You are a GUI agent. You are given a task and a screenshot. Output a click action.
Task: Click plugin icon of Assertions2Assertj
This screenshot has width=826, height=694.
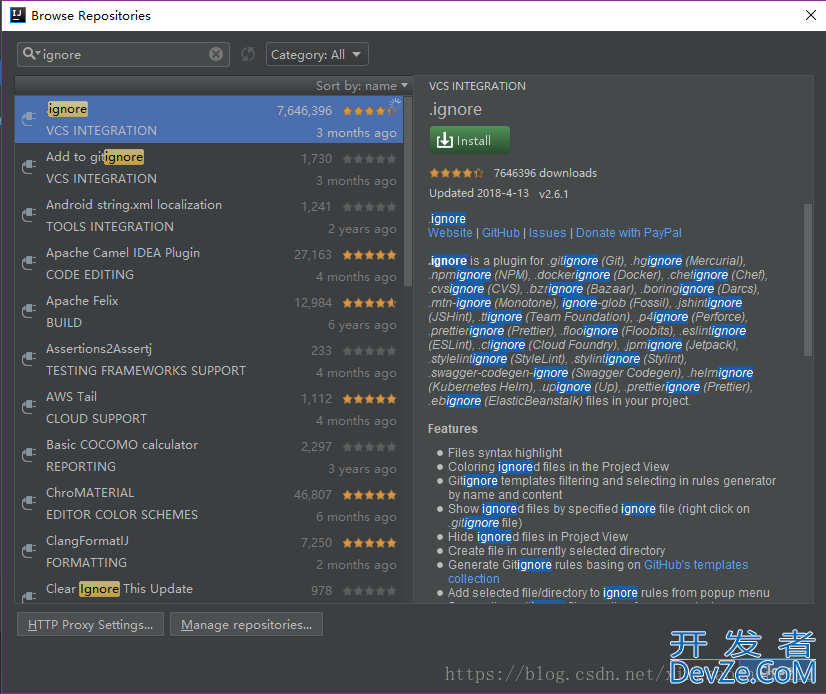coord(29,359)
